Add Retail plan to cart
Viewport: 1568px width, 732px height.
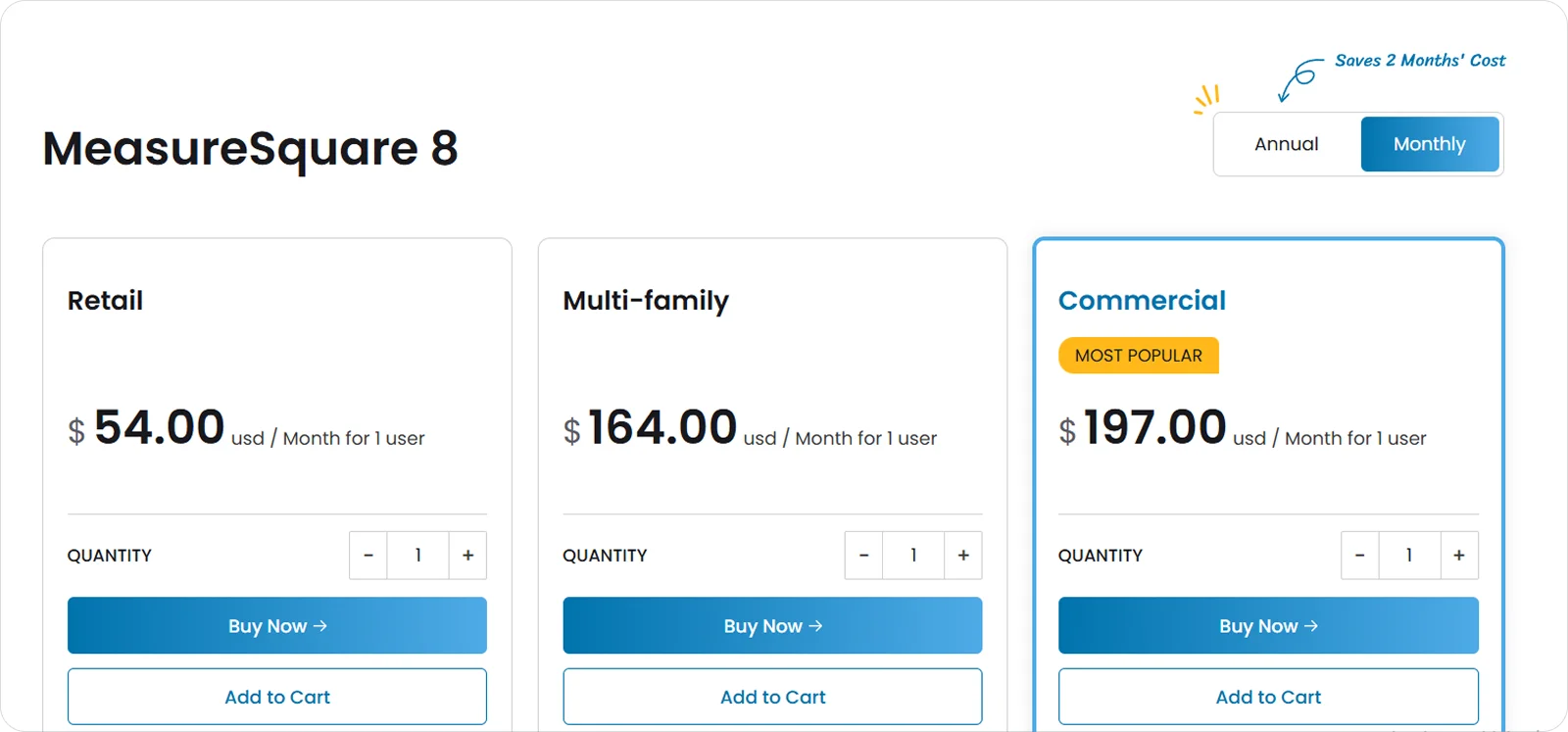coord(277,697)
